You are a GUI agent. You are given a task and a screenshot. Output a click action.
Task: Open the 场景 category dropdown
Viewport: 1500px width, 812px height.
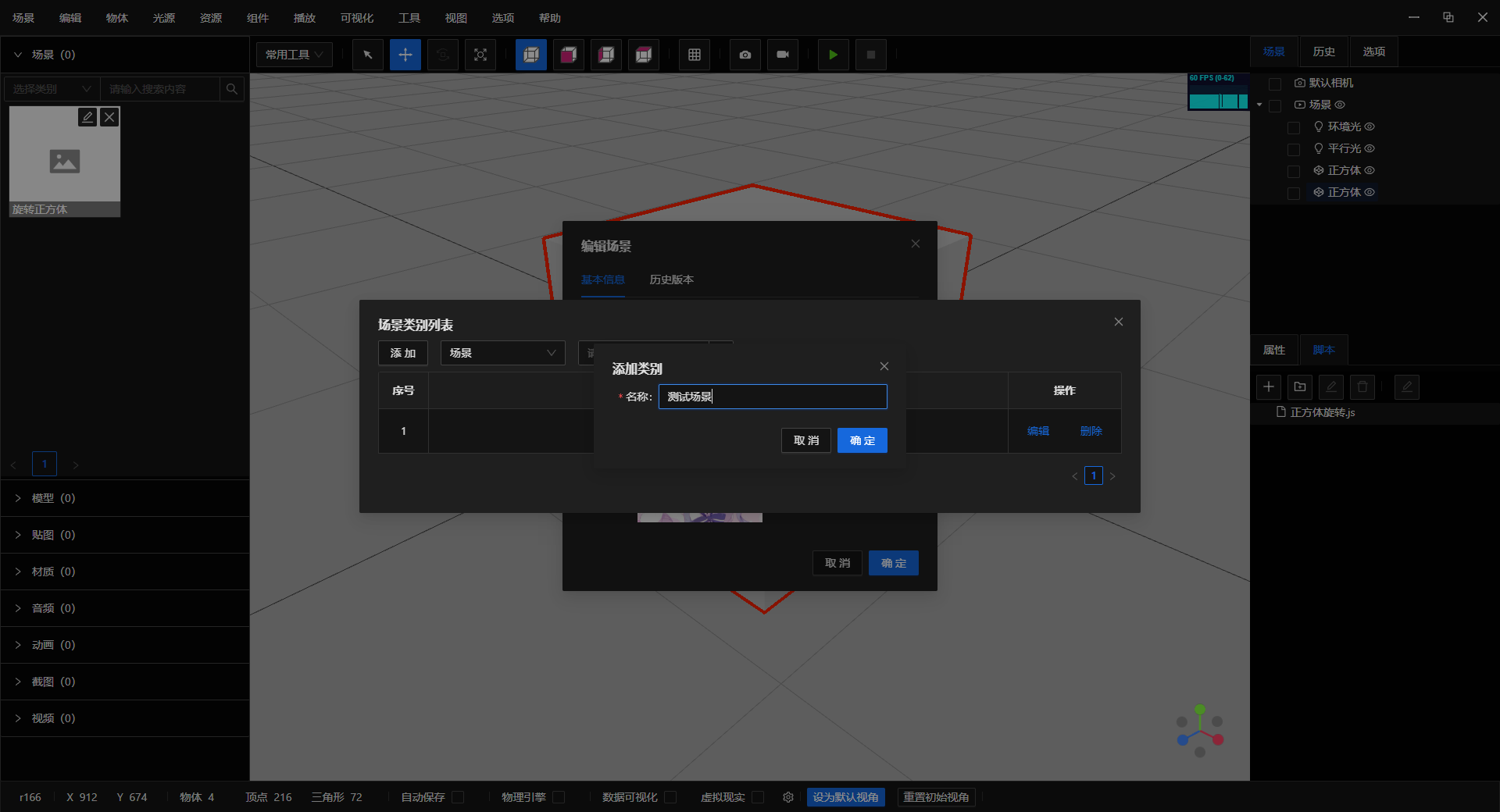[502, 353]
